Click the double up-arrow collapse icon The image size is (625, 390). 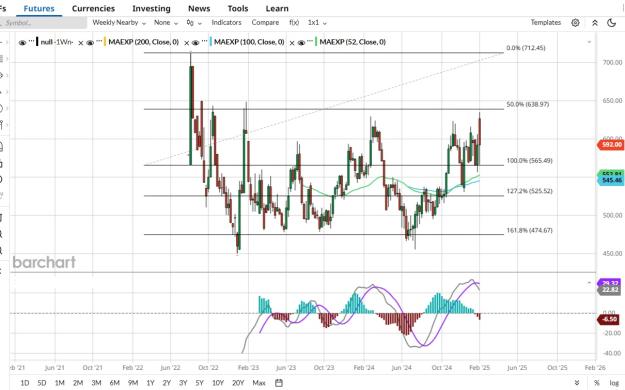click(594, 23)
